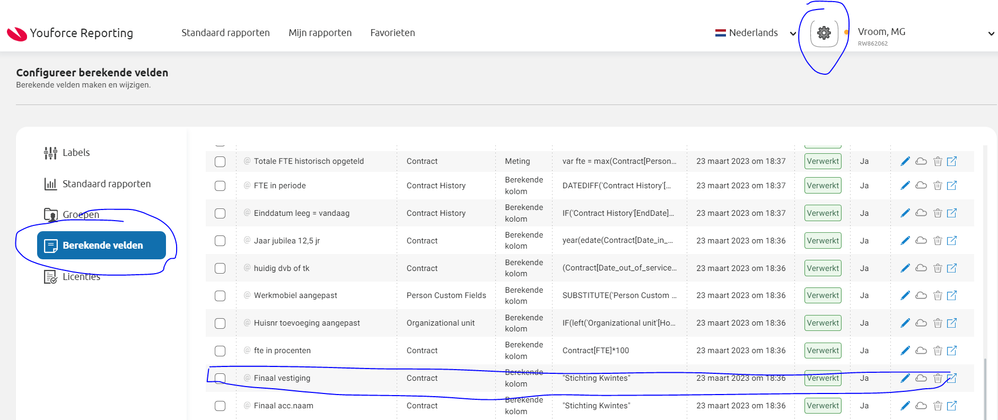Click the 'Contract[FTE]*100' formula cell

[596, 351]
